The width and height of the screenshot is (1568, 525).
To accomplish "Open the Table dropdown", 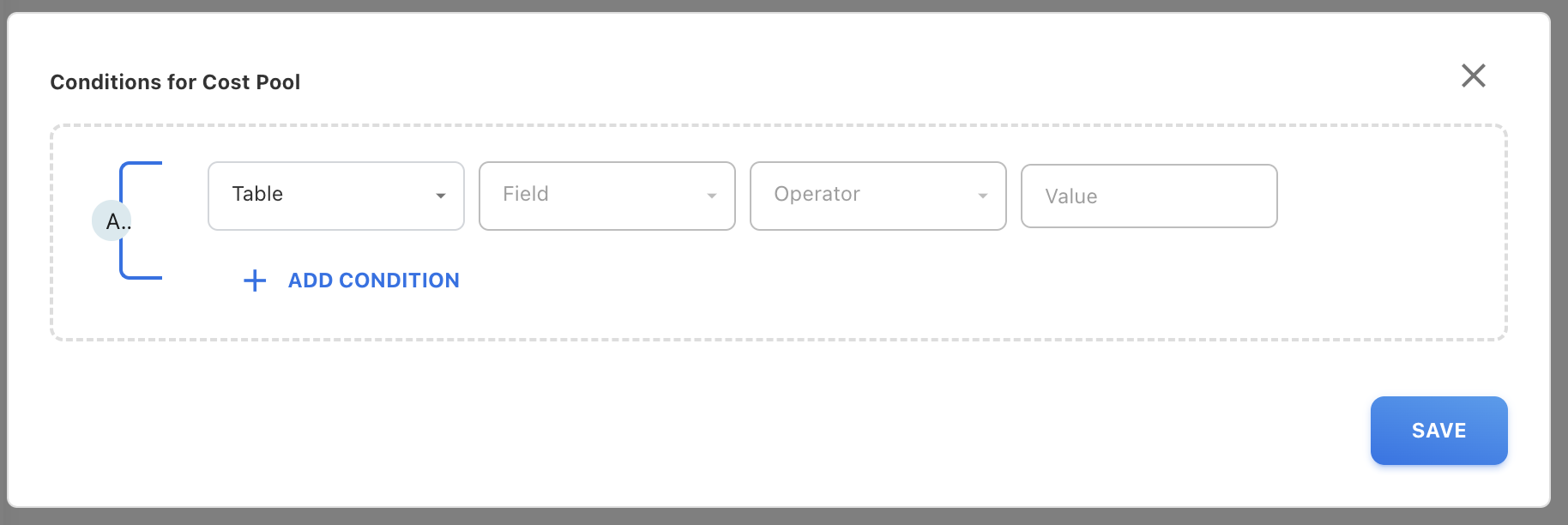I will pos(335,196).
